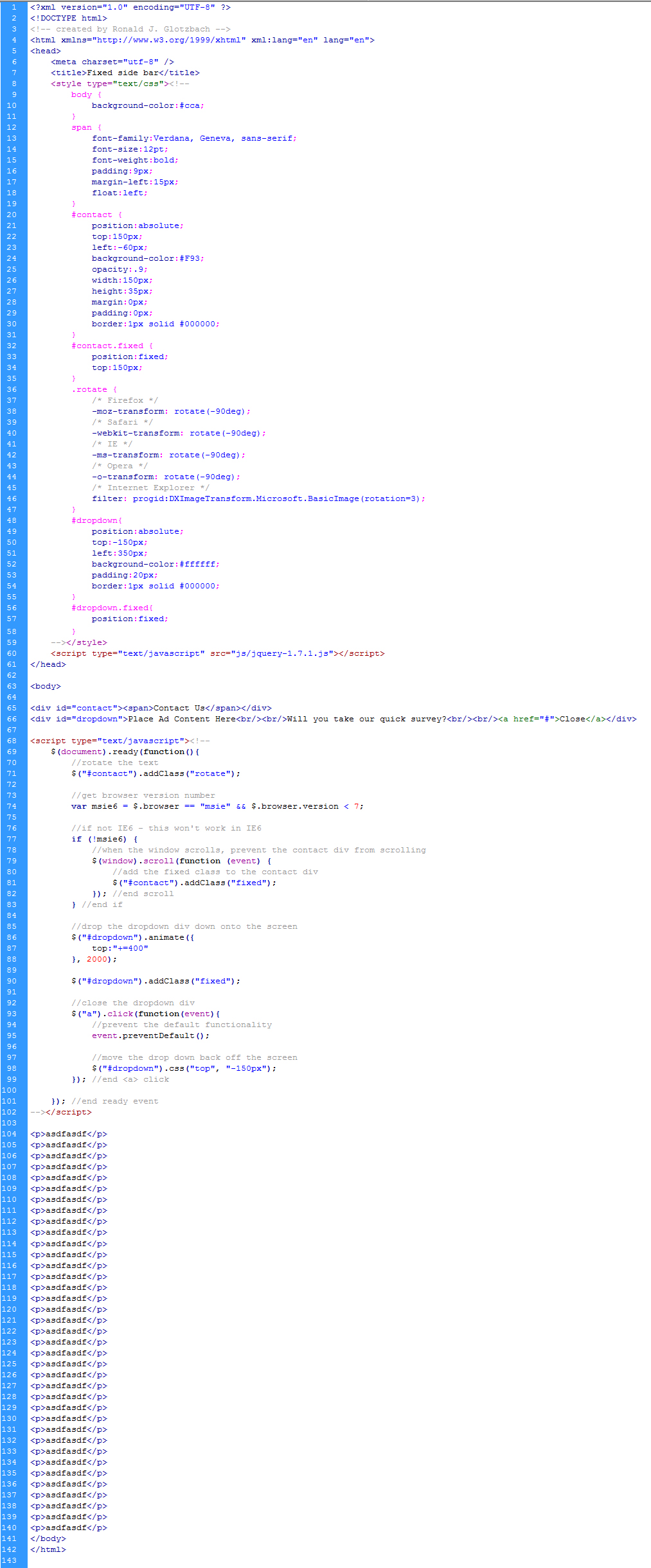Click the '$("a").click(function(event){' line

click(145, 1014)
